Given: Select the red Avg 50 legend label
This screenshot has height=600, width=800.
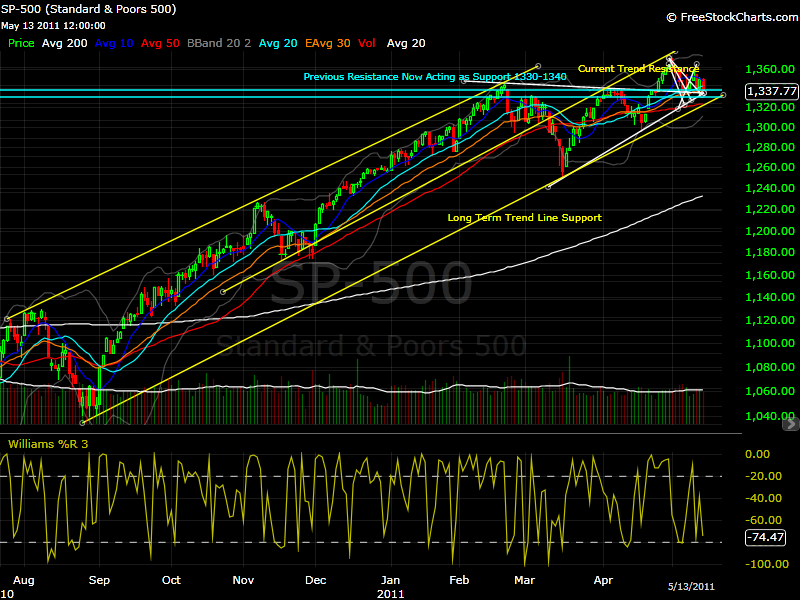Looking at the screenshot, I should 160,43.
